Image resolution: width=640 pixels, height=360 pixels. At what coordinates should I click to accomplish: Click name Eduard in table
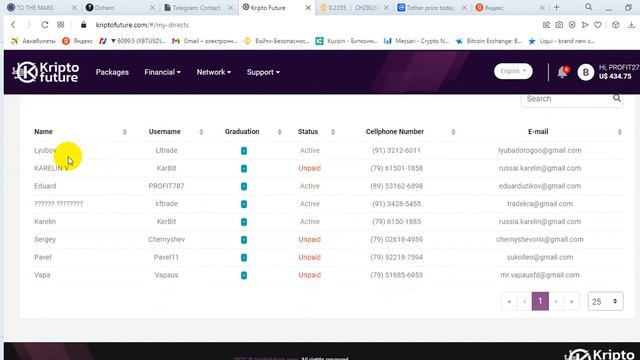45,186
